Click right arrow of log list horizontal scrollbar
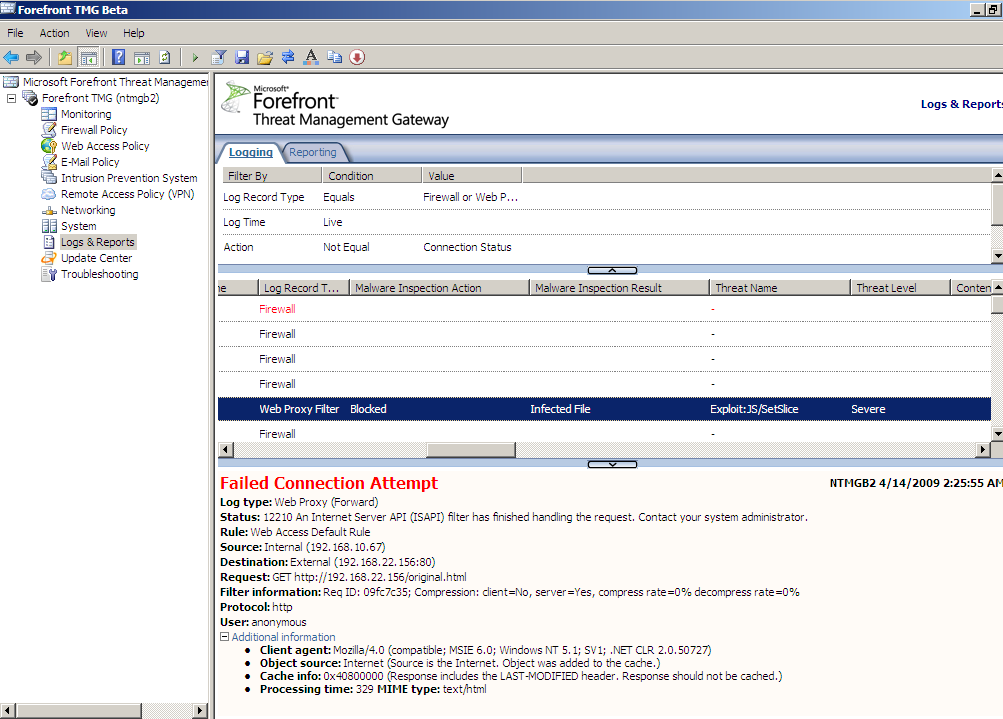Viewport: 1003px width, 719px height. (983, 450)
